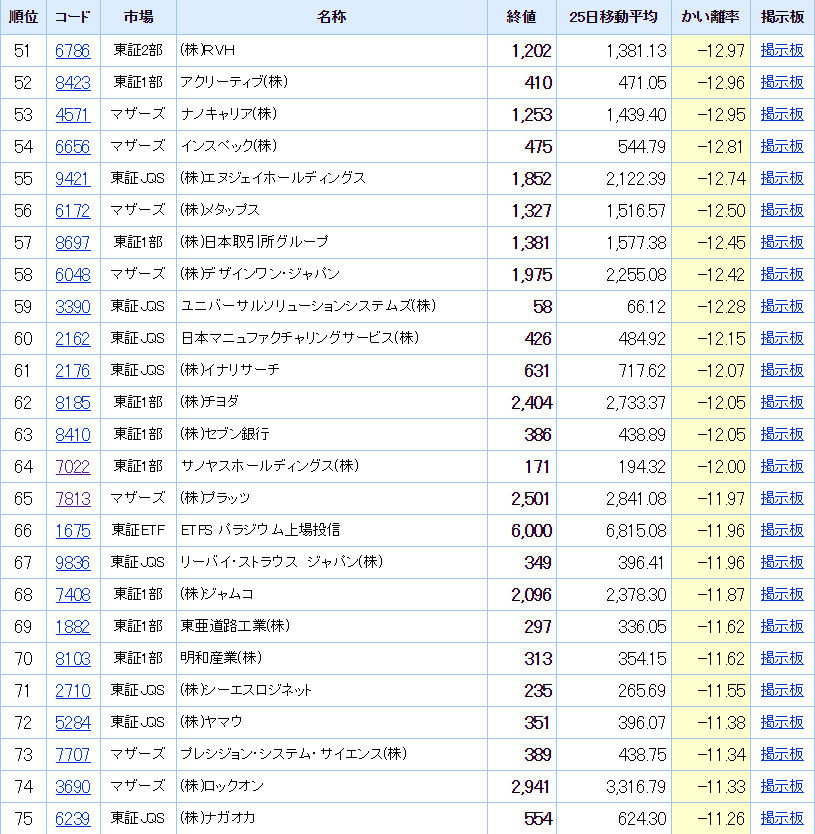This screenshot has height=834, width=815.
Task: Open 掲示板 link for 日本マニュファクチャリングサービス row
Action: (782, 338)
